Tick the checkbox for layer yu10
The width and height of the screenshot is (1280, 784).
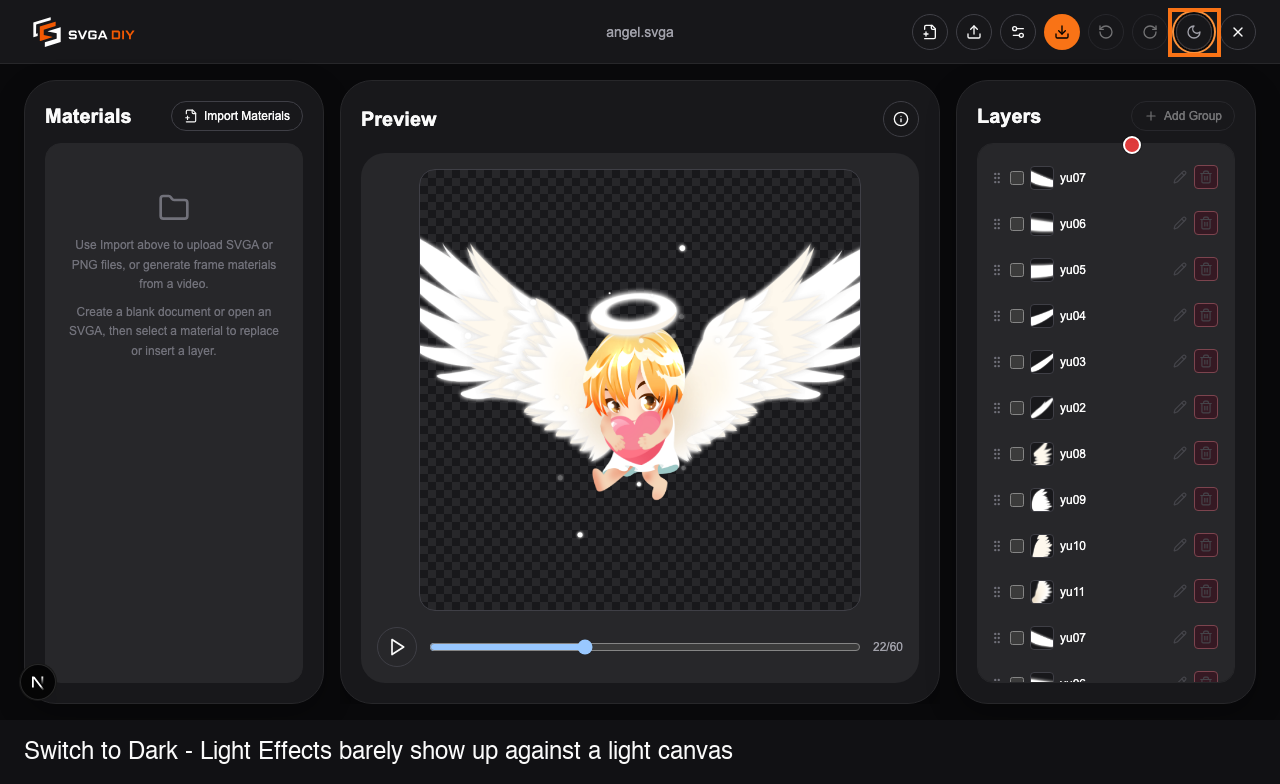tap(1017, 546)
